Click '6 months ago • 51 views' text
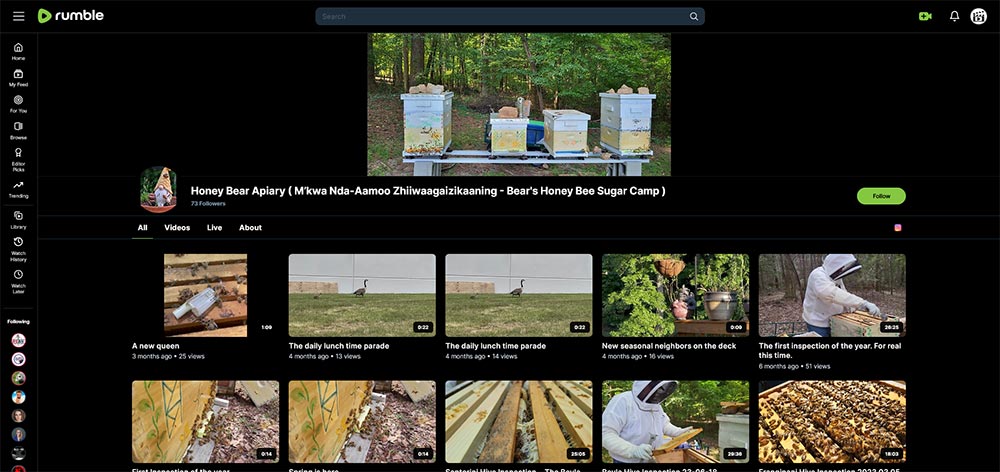The width and height of the screenshot is (1000, 472). click(795, 367)
